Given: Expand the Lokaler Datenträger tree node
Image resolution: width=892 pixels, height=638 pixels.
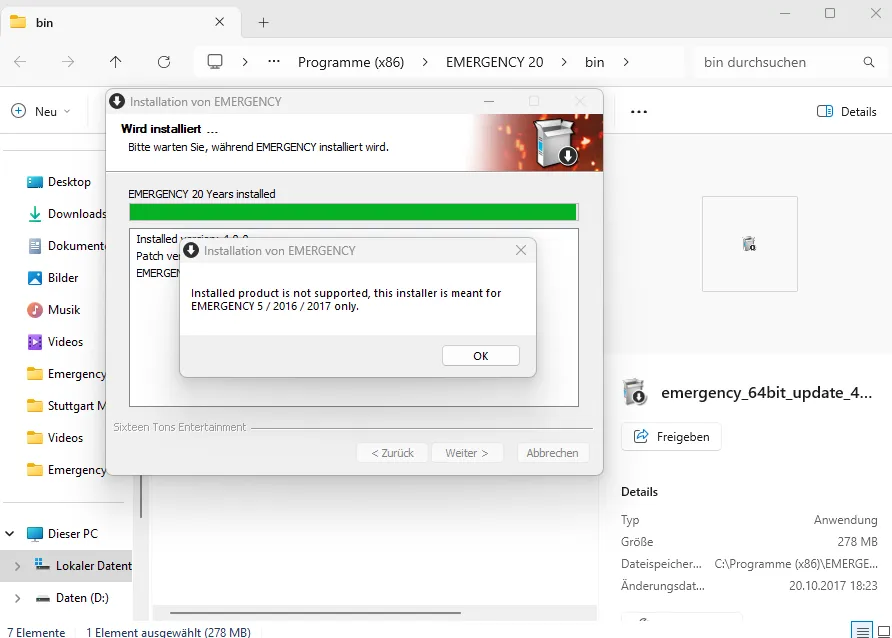Looking at the screenshot, I should (x=16, y=566).
